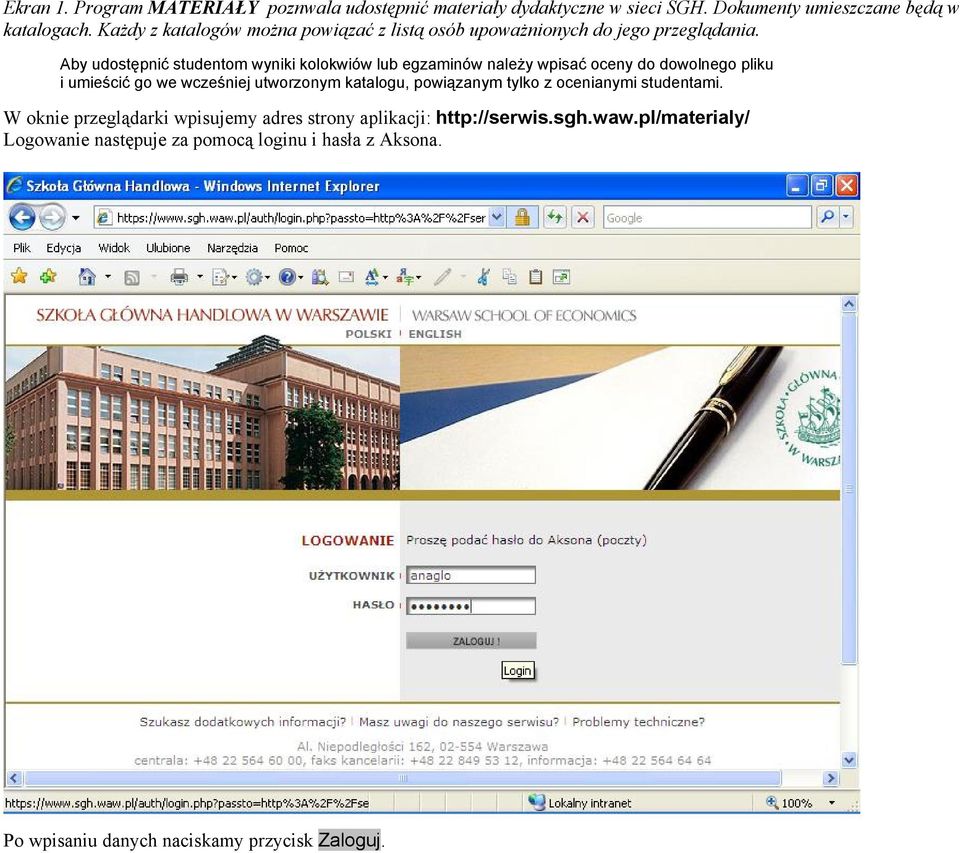Click the UŻYTKOWNIK username field
960x853 pixels.
click(471, 576)
